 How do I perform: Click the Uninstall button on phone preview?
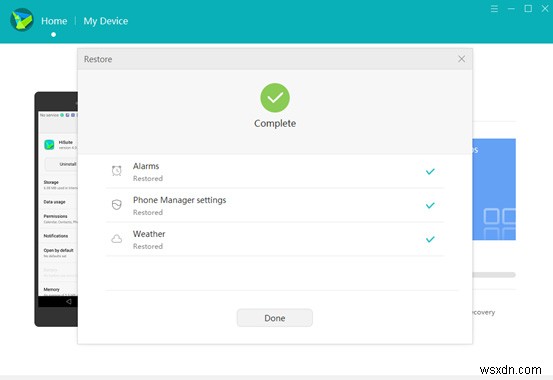pos(61,164)
